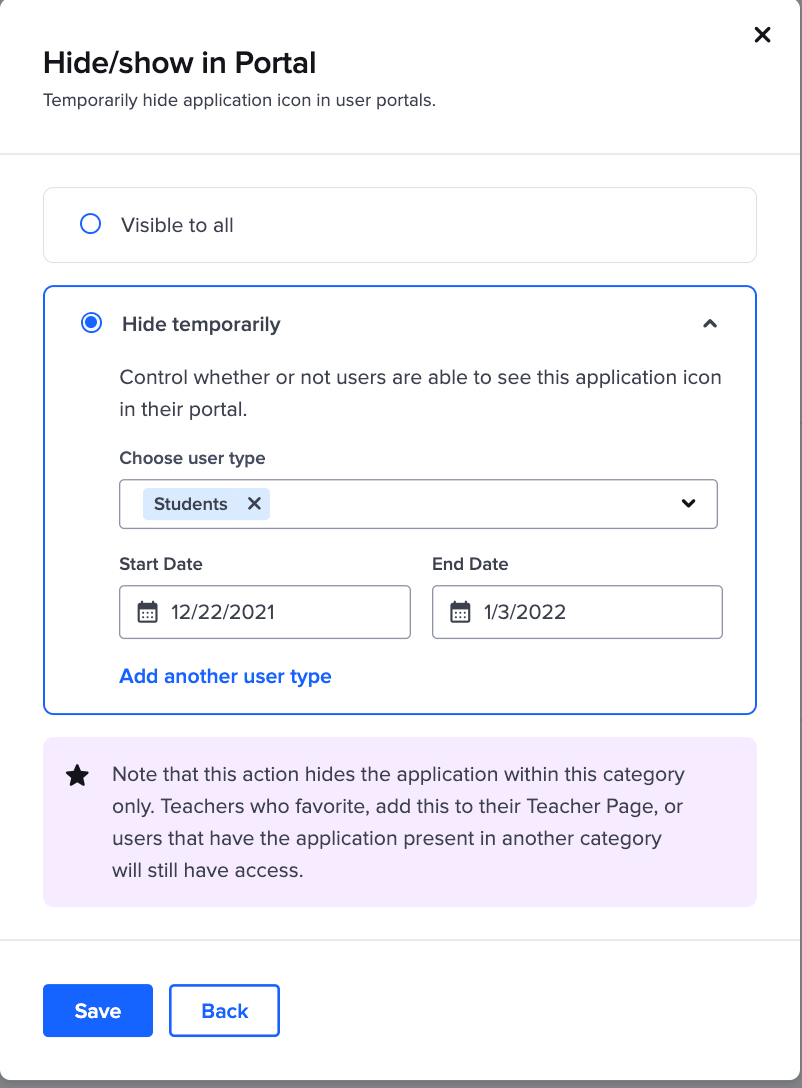Close the Hide/show in Portal dialog
802x1088 pixels.
762,35
